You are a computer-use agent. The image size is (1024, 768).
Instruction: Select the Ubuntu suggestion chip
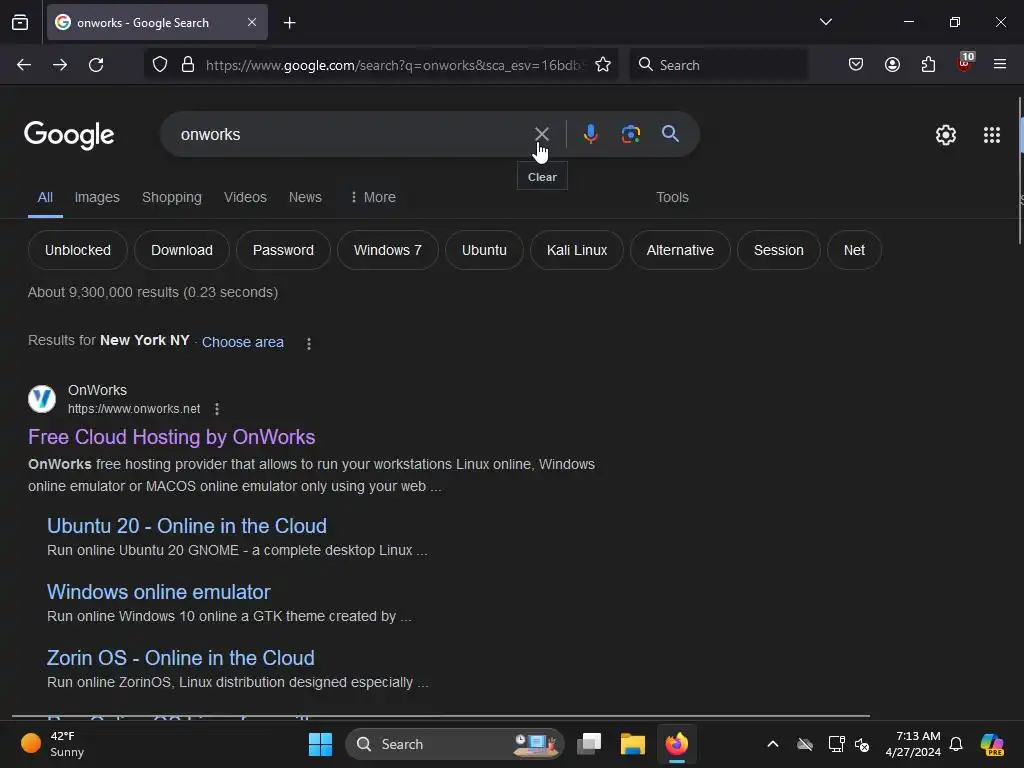[x=484, y=250]
